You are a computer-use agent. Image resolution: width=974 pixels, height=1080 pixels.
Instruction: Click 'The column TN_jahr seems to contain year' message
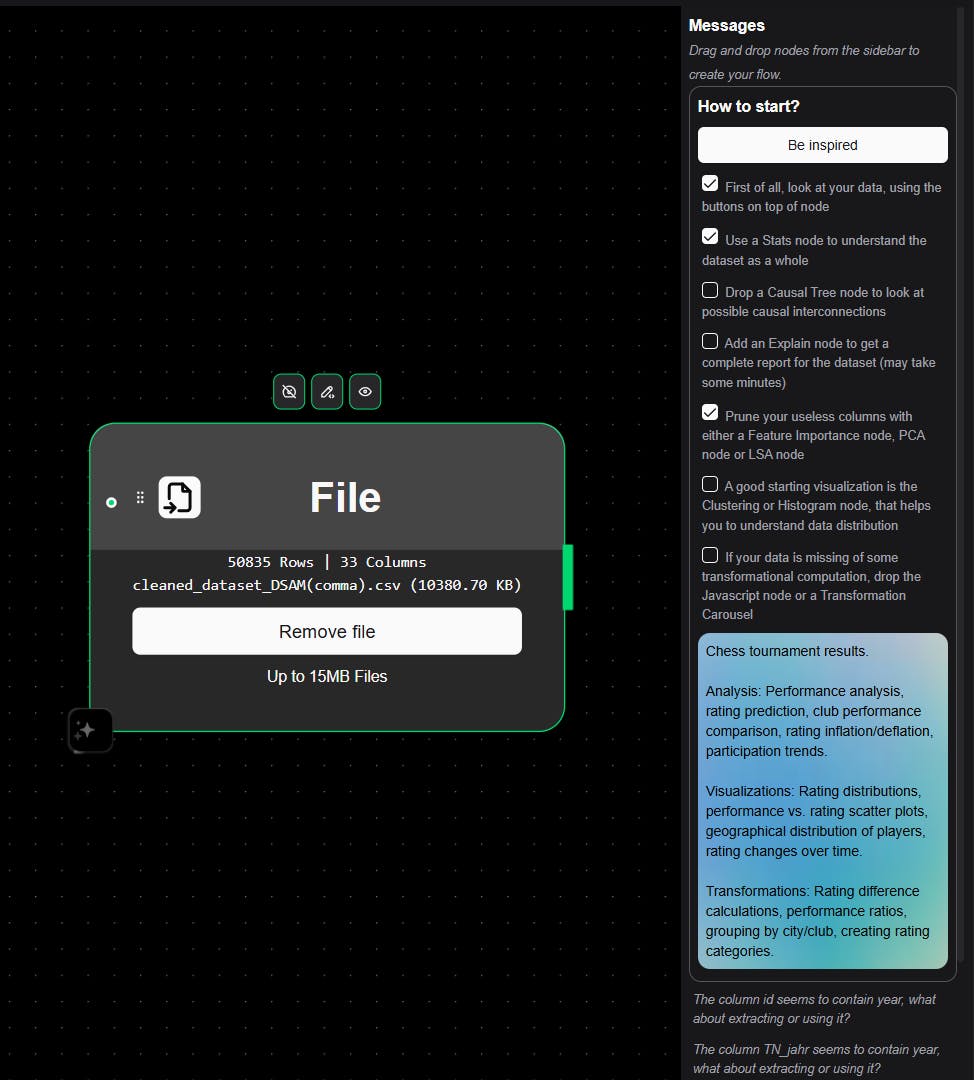(816, 1059)
